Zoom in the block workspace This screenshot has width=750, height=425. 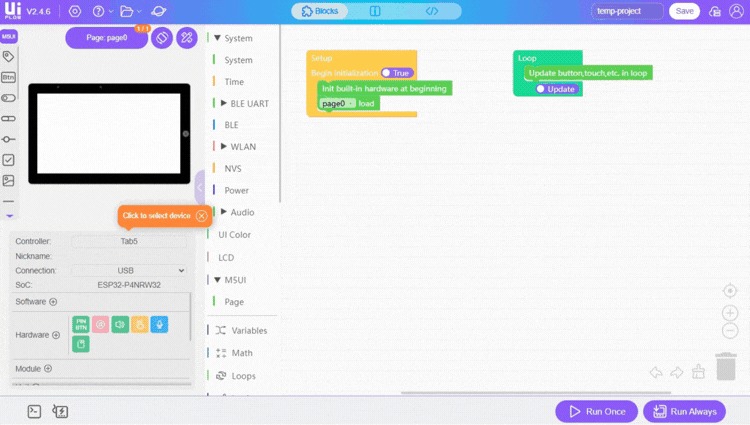click(730, 313)
